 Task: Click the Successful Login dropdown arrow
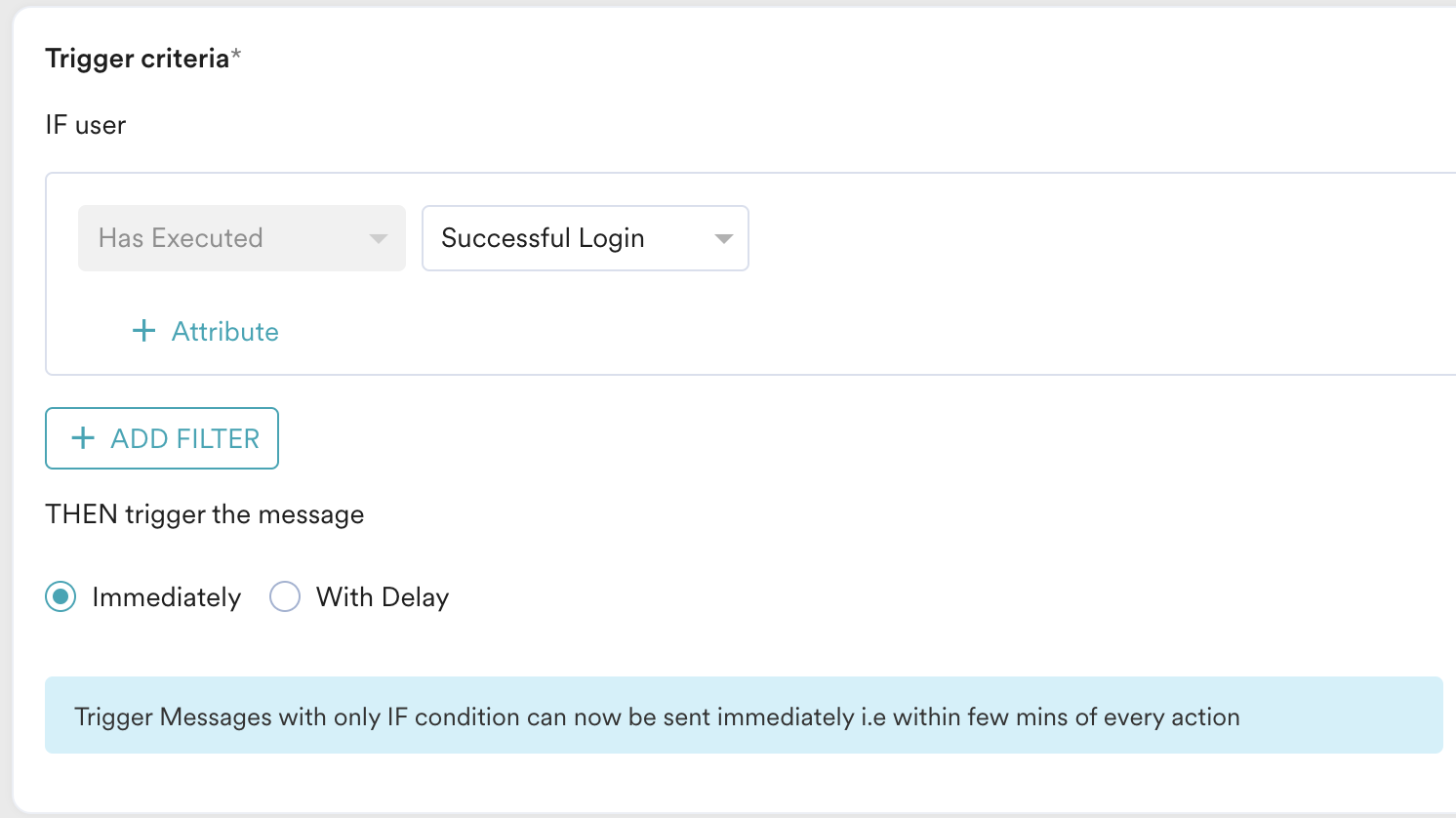point(723,239)
